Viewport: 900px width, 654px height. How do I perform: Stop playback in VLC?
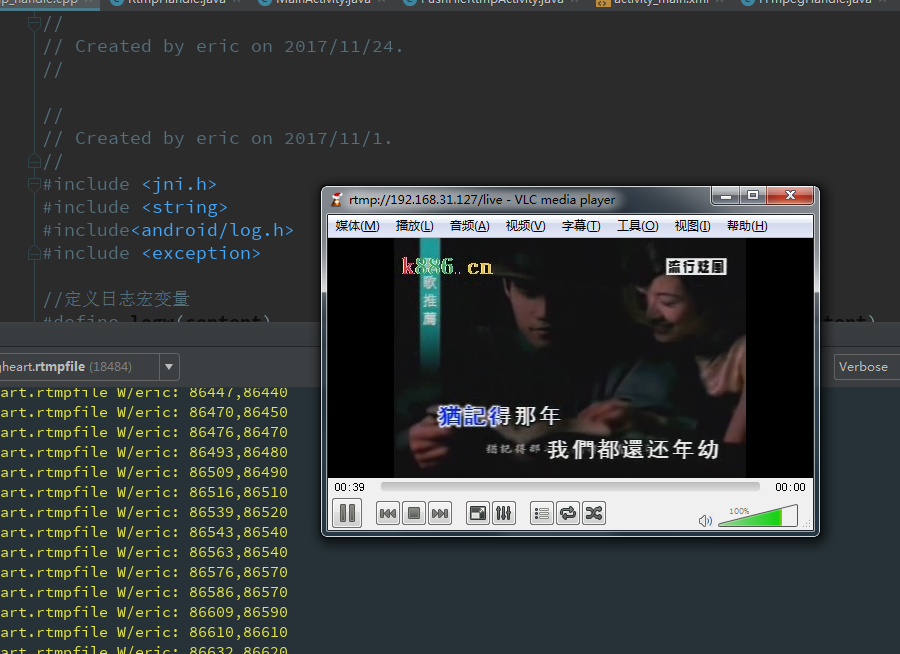[413, 513]
